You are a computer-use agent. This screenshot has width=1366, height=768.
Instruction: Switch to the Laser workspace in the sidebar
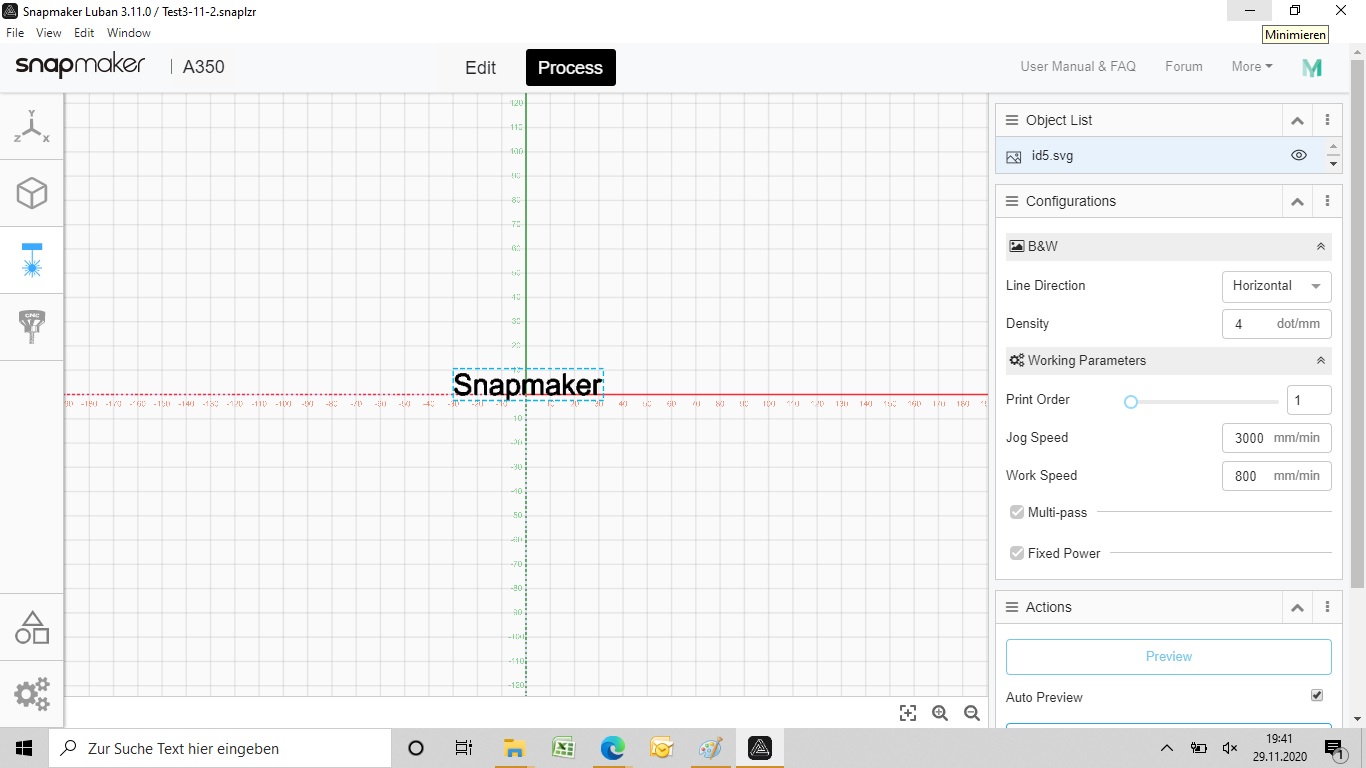tap(31, 260)
